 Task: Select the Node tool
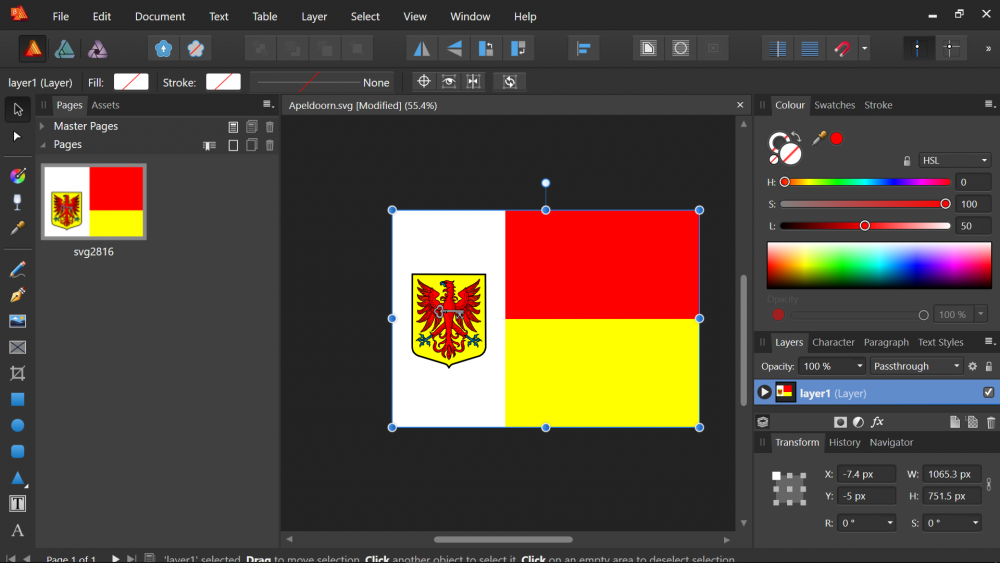click(17, 136)
